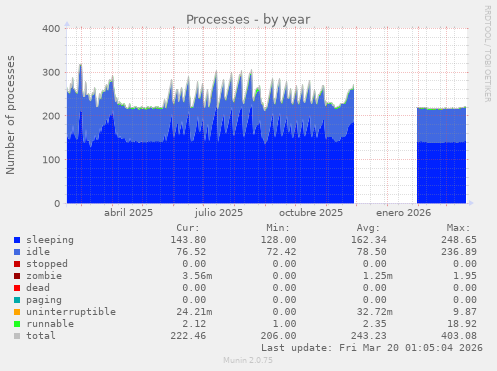Viewport: 497px width, 371px height.
Task: Select the 'dead' legend label
Action: pos(38,288)
